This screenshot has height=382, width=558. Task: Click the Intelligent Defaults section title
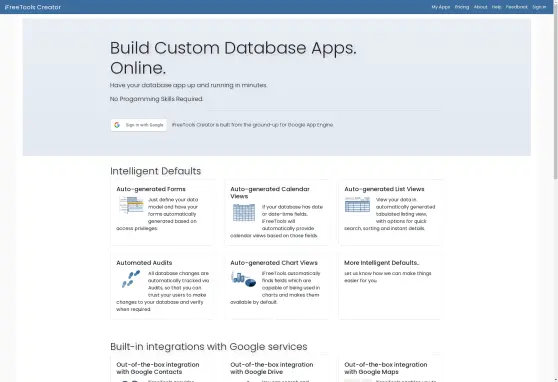click(156, 171)
